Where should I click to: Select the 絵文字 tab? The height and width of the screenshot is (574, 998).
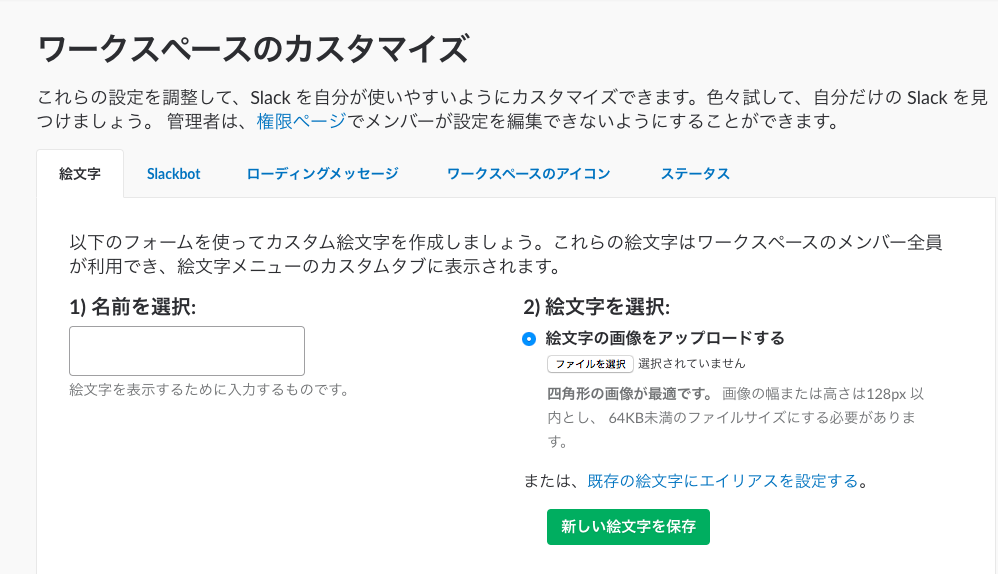80,174
